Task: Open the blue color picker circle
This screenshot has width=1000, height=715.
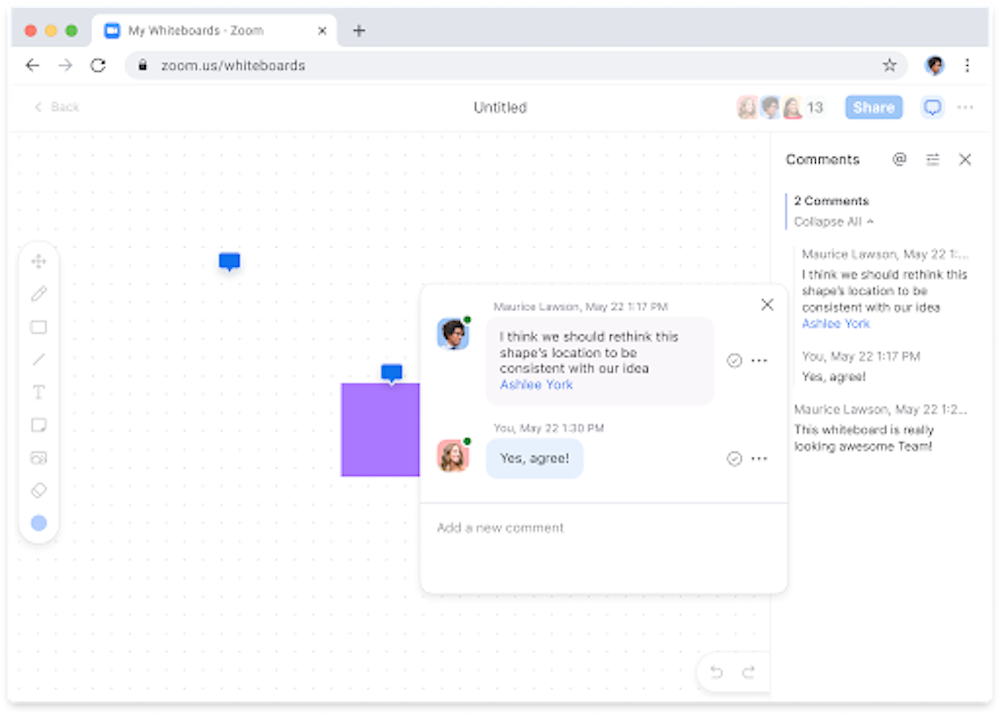Action: tap(39, 523)
